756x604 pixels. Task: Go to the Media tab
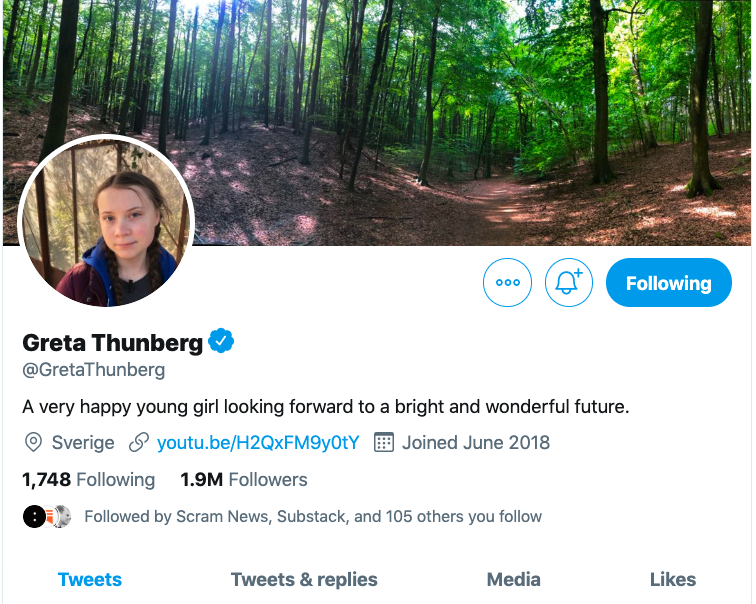coord(514,579)
